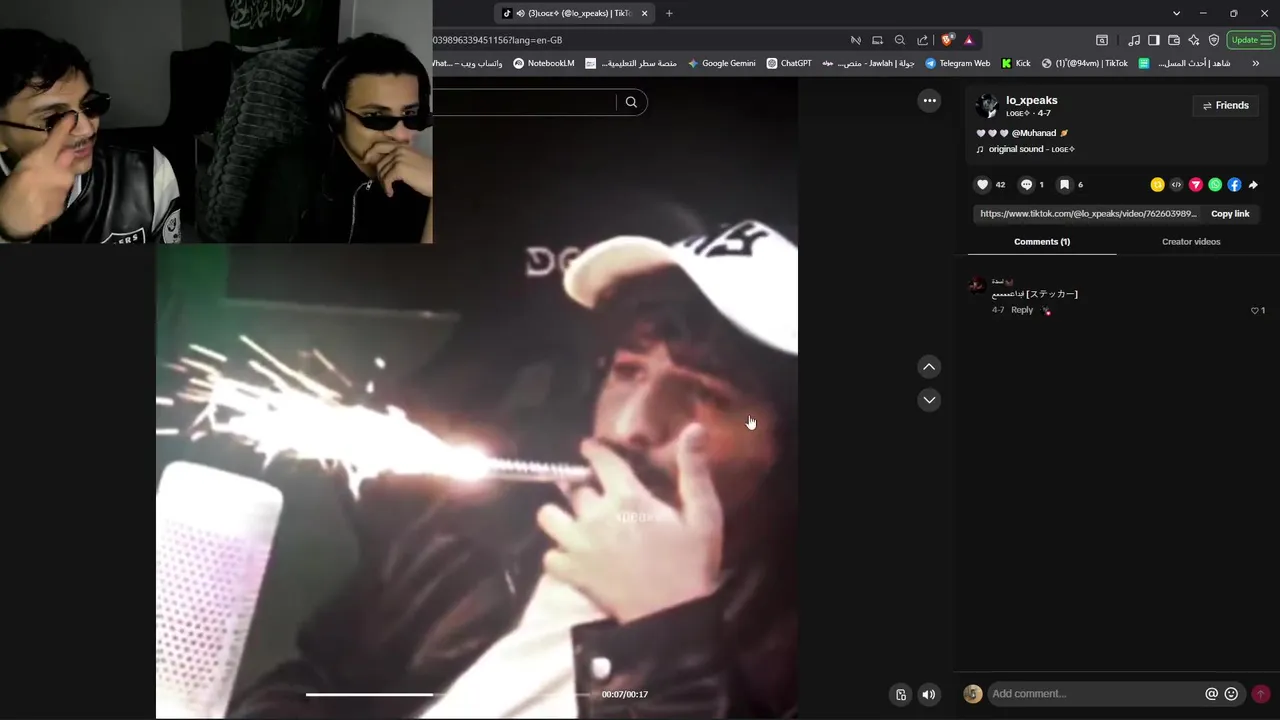Close the TikTok browser tab
The height and width of the screenshot is (720, 1280).
click(644, 13)
